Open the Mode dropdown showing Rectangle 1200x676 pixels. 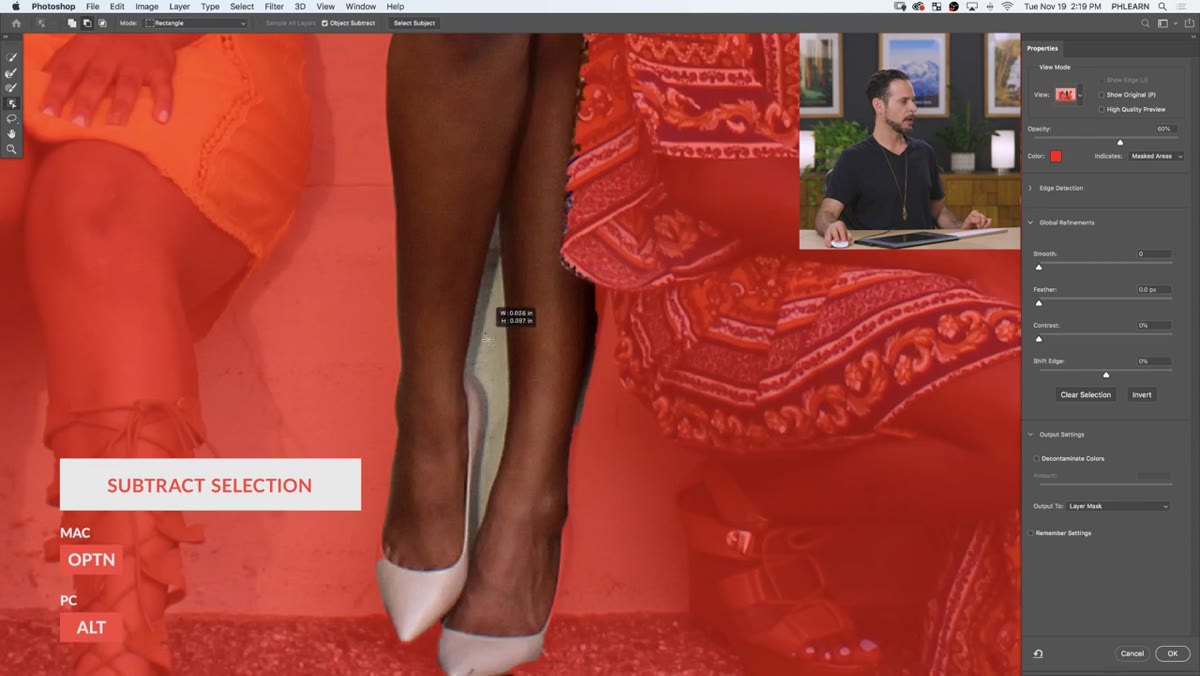click(x=195, y=23)
